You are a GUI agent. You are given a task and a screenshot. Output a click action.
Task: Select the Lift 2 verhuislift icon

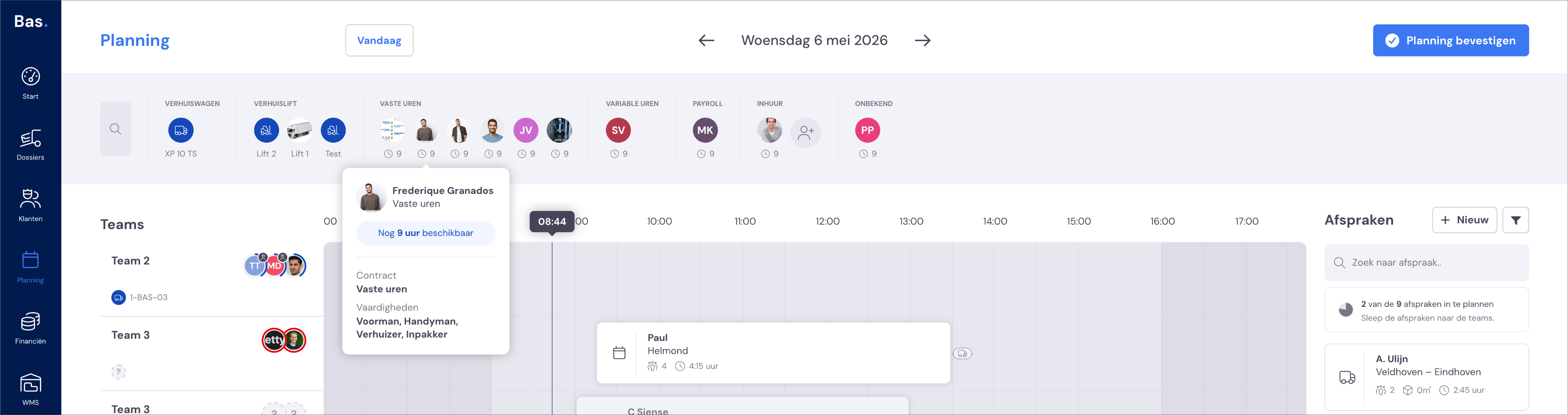coord(267,130)
